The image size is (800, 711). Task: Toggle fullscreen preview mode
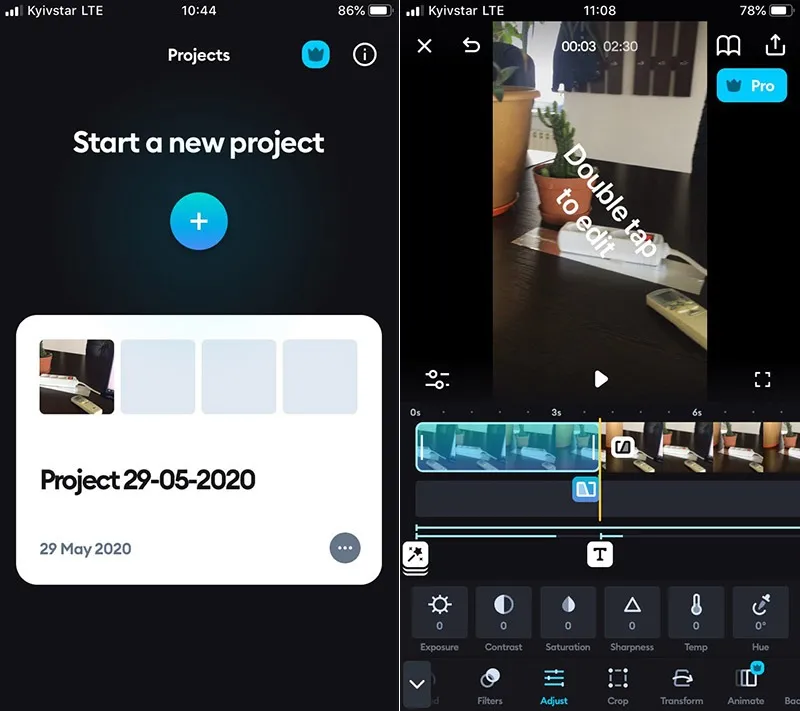pos(762,378)
